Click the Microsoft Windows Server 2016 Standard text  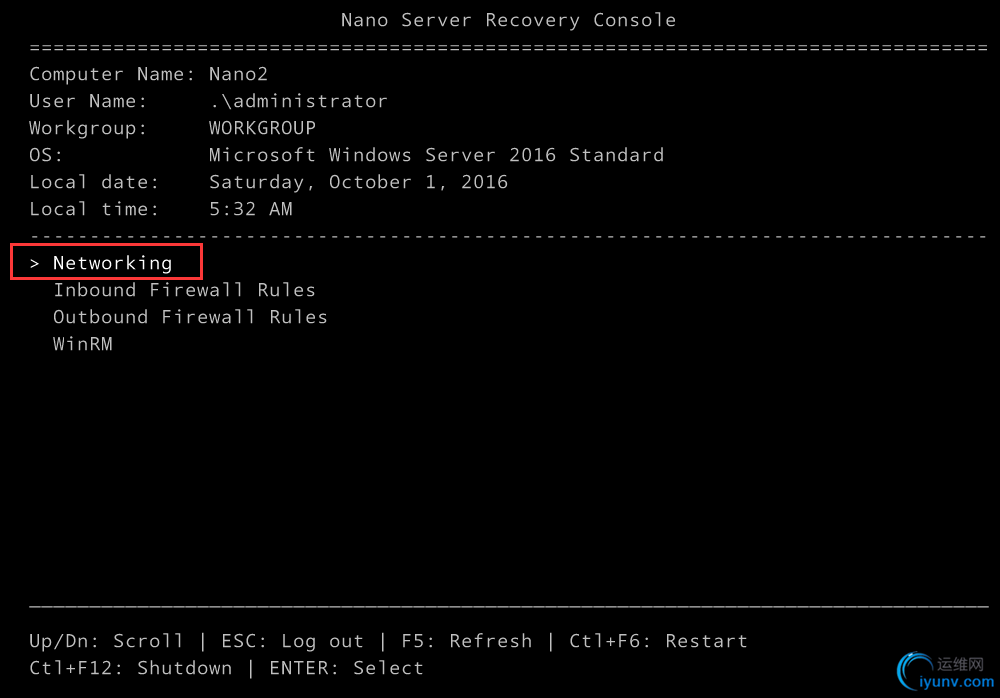pyautogui.click(x=436, y=155)
